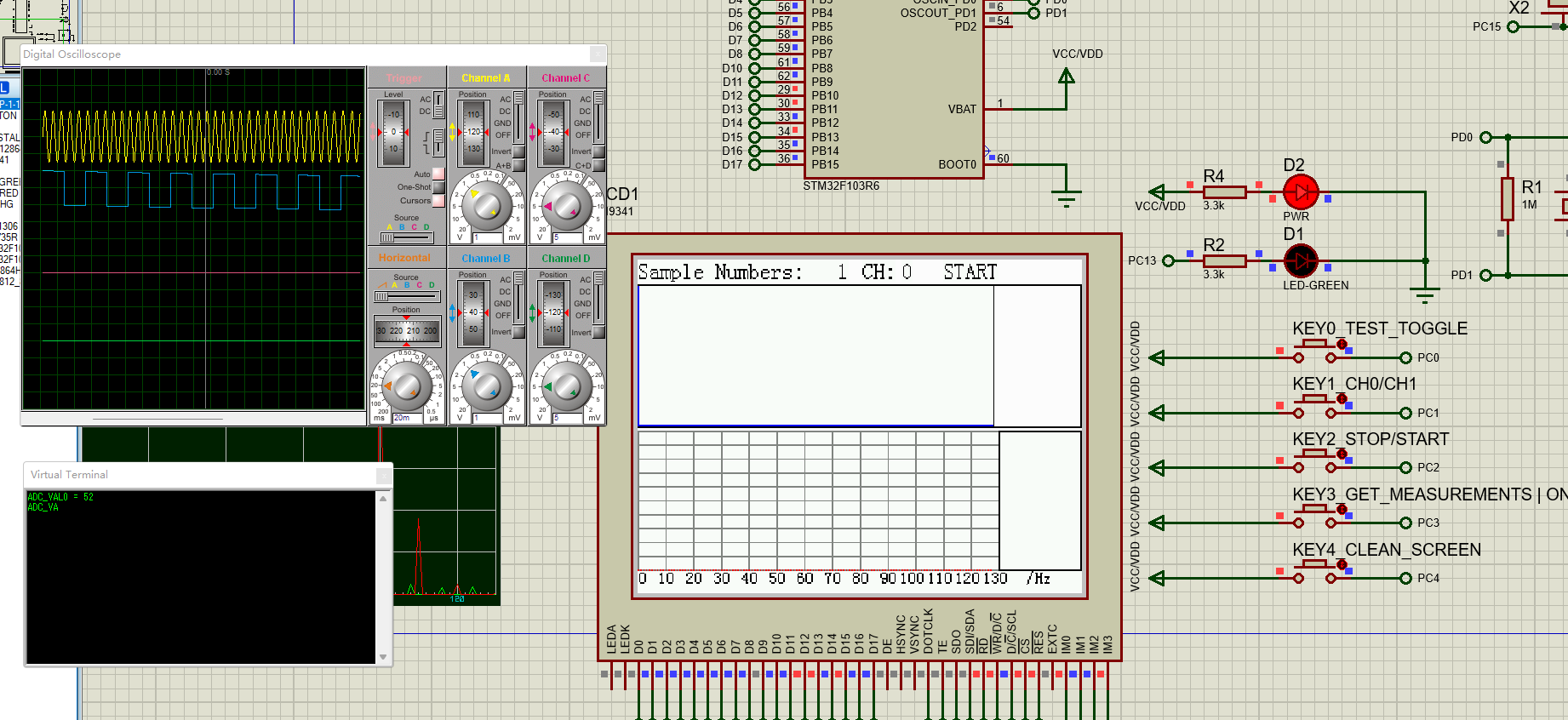Click the Horizontal 20m timebase field
The height and width of the screenshot is (720, 1568).
click(408, 418)
